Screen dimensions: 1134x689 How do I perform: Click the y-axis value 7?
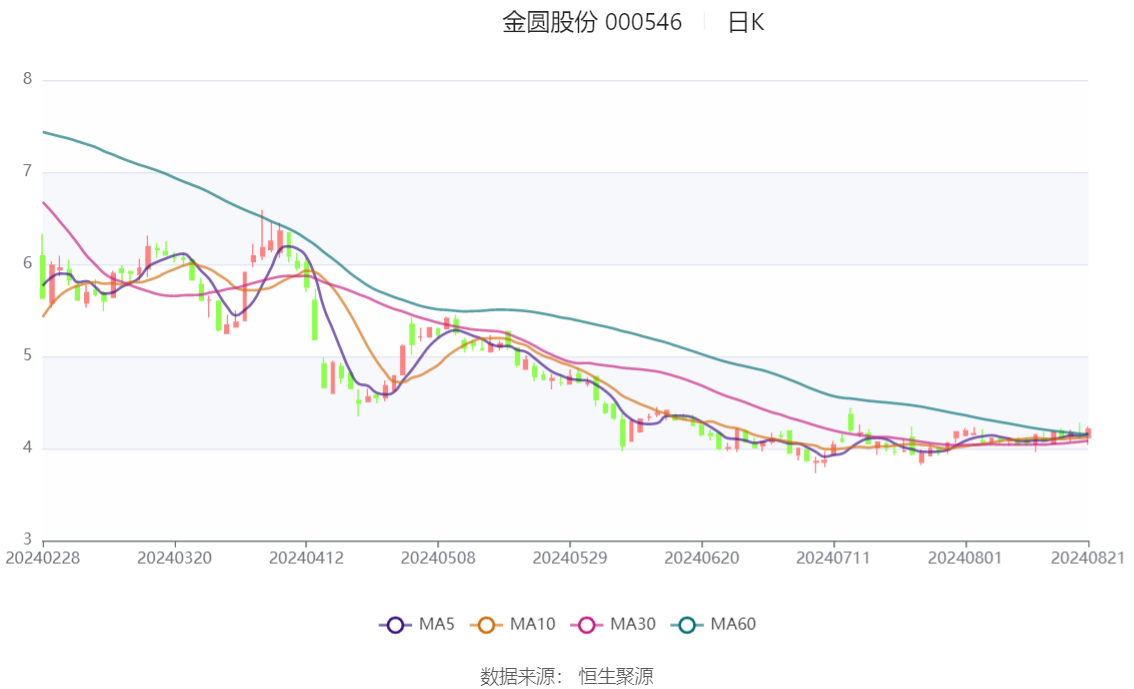(x=27, y=171)
